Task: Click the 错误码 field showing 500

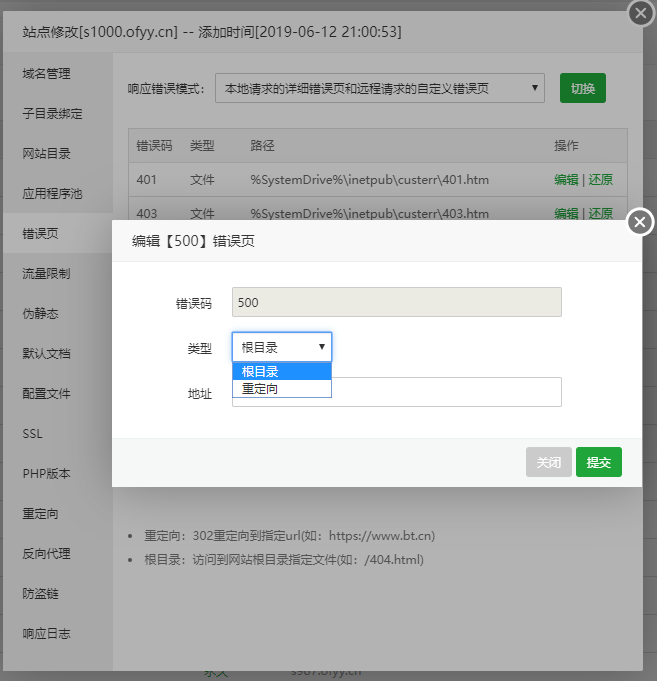Action: click(397, 302)
